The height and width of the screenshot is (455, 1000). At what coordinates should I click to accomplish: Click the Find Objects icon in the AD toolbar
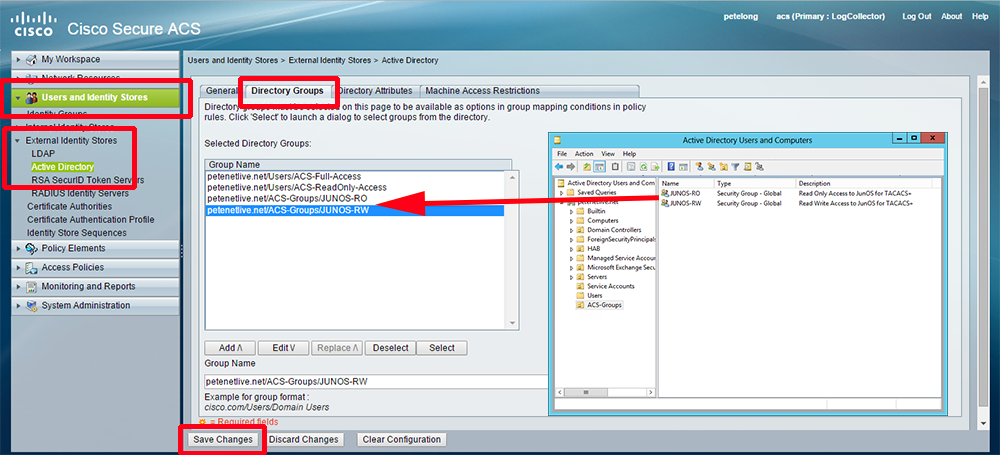point(747,167)
